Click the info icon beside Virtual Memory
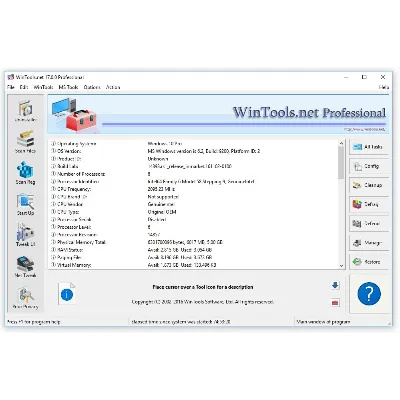Image resolution: width=400 pixels, height=400 pixels. pyautogui.click(x=53, y=265)
